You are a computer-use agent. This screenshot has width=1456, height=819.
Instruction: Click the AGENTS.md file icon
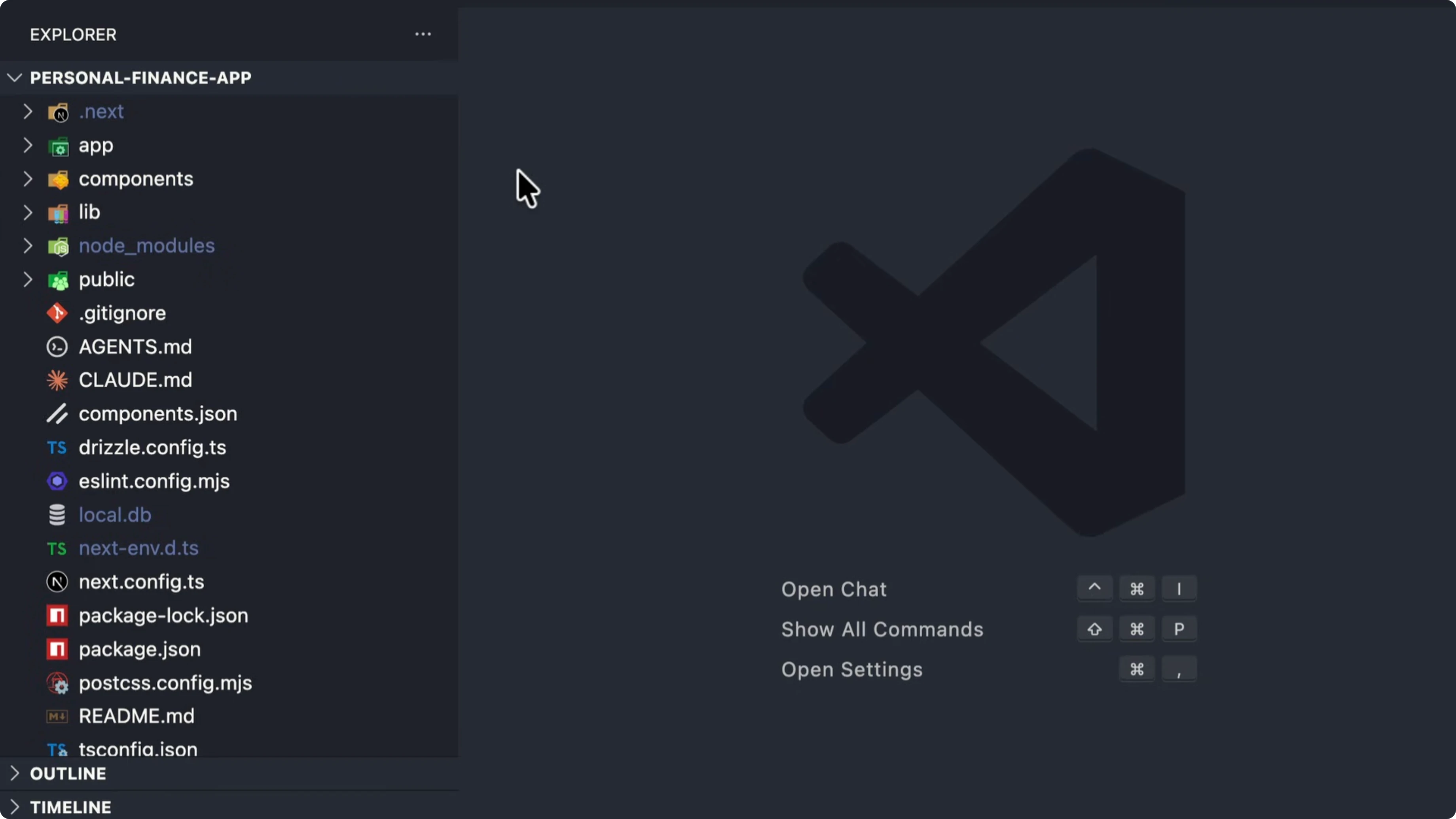point(57,347)
